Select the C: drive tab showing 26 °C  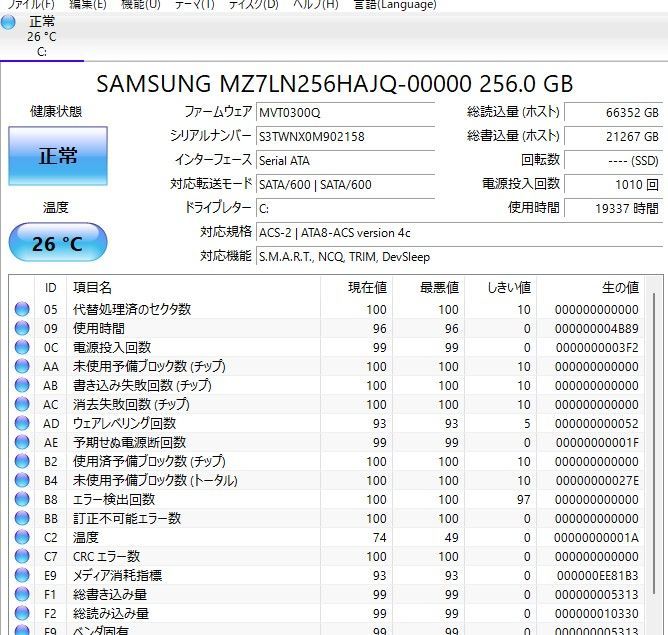coord(42,37)
